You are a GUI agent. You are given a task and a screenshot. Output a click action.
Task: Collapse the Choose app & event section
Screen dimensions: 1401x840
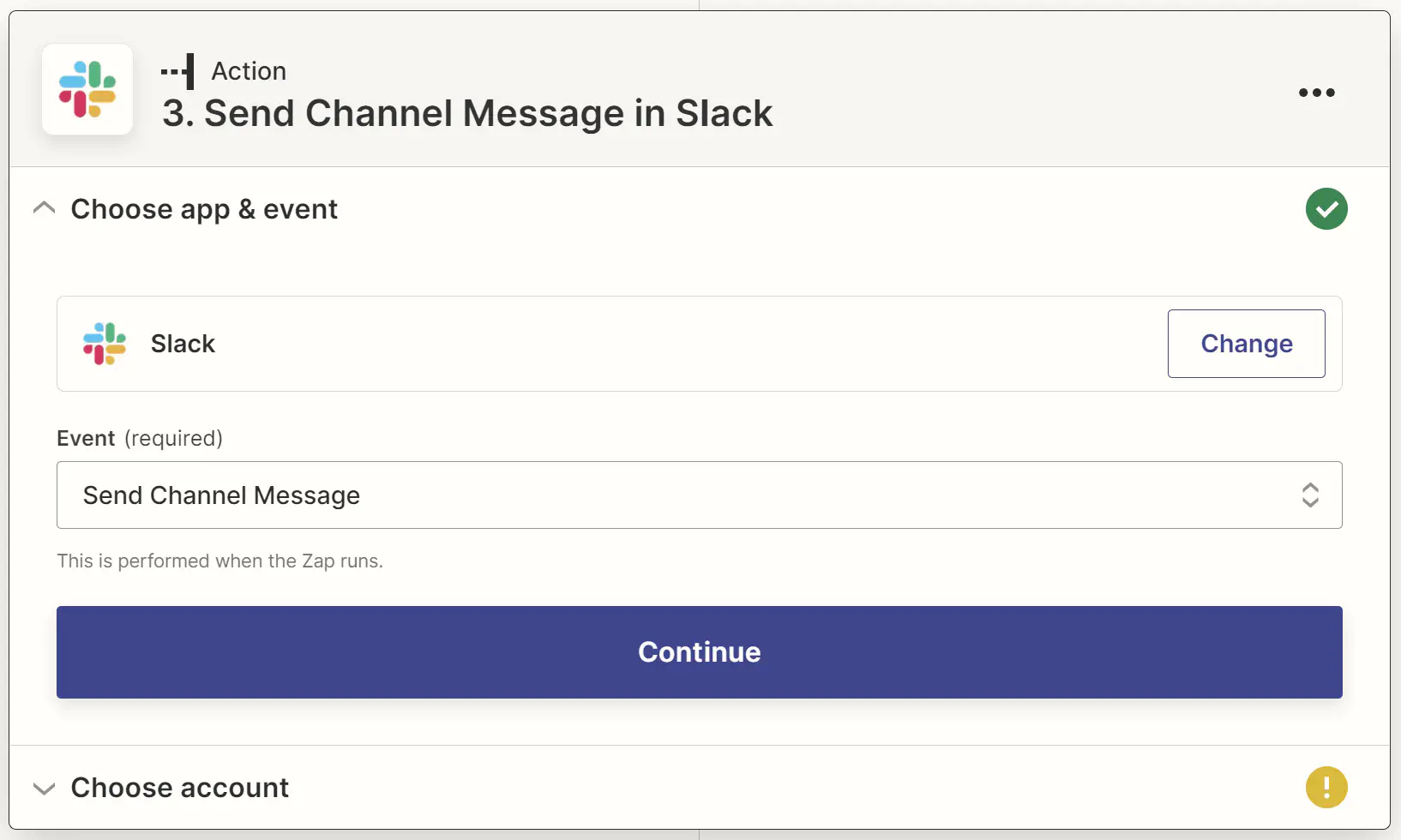click(44, 207)
